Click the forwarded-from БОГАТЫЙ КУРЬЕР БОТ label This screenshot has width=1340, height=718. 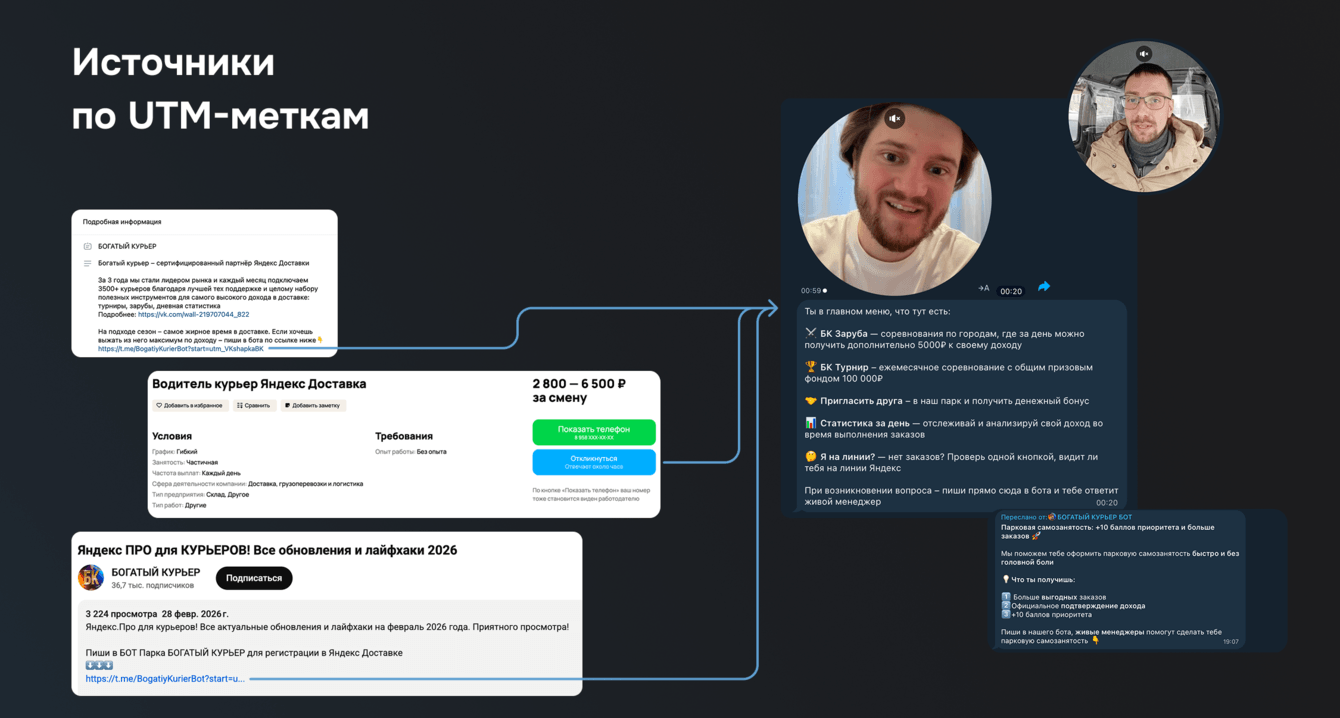click(1067, 517)
